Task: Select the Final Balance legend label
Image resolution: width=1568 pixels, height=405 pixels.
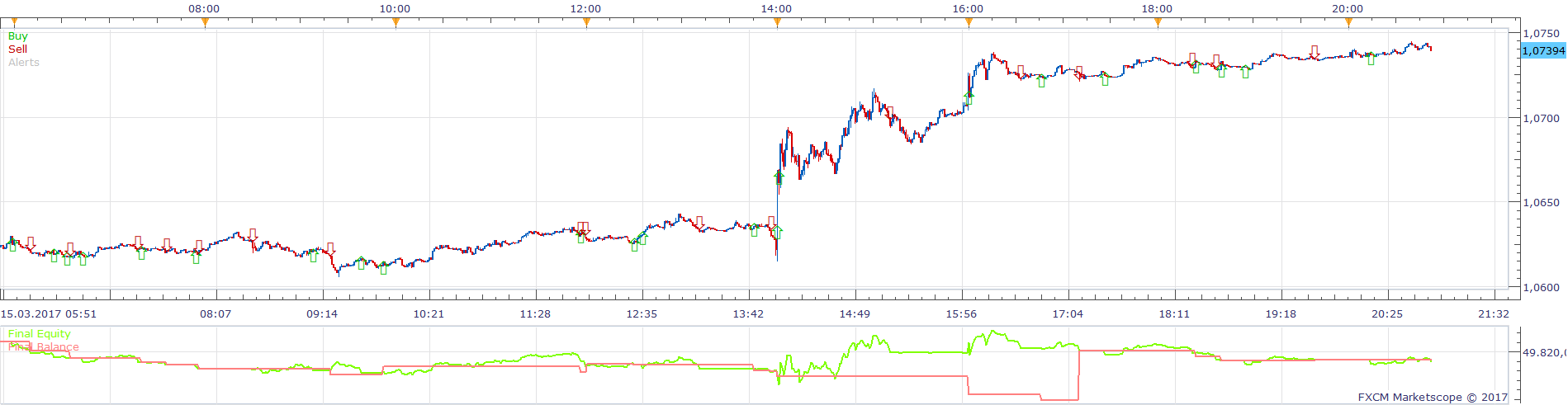Action: (43, 347)
